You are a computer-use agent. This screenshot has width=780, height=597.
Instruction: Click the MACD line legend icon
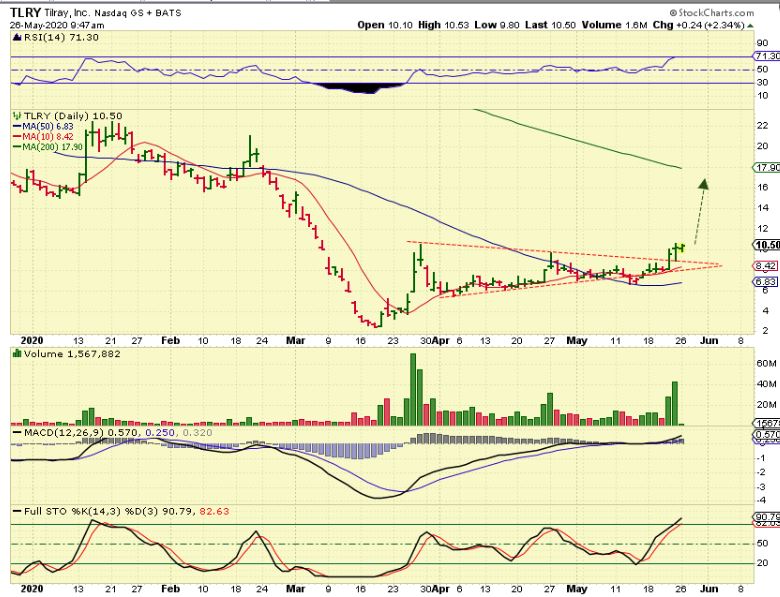point(15,430)
